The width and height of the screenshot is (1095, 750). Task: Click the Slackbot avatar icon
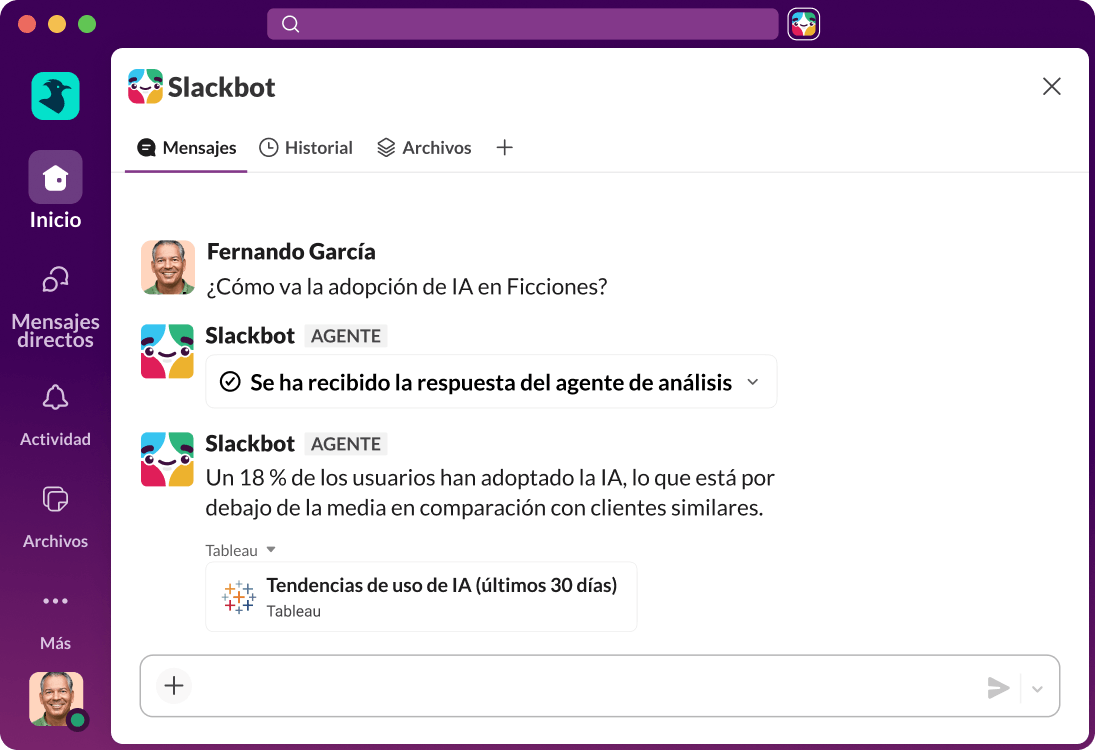tap(168, 351)
